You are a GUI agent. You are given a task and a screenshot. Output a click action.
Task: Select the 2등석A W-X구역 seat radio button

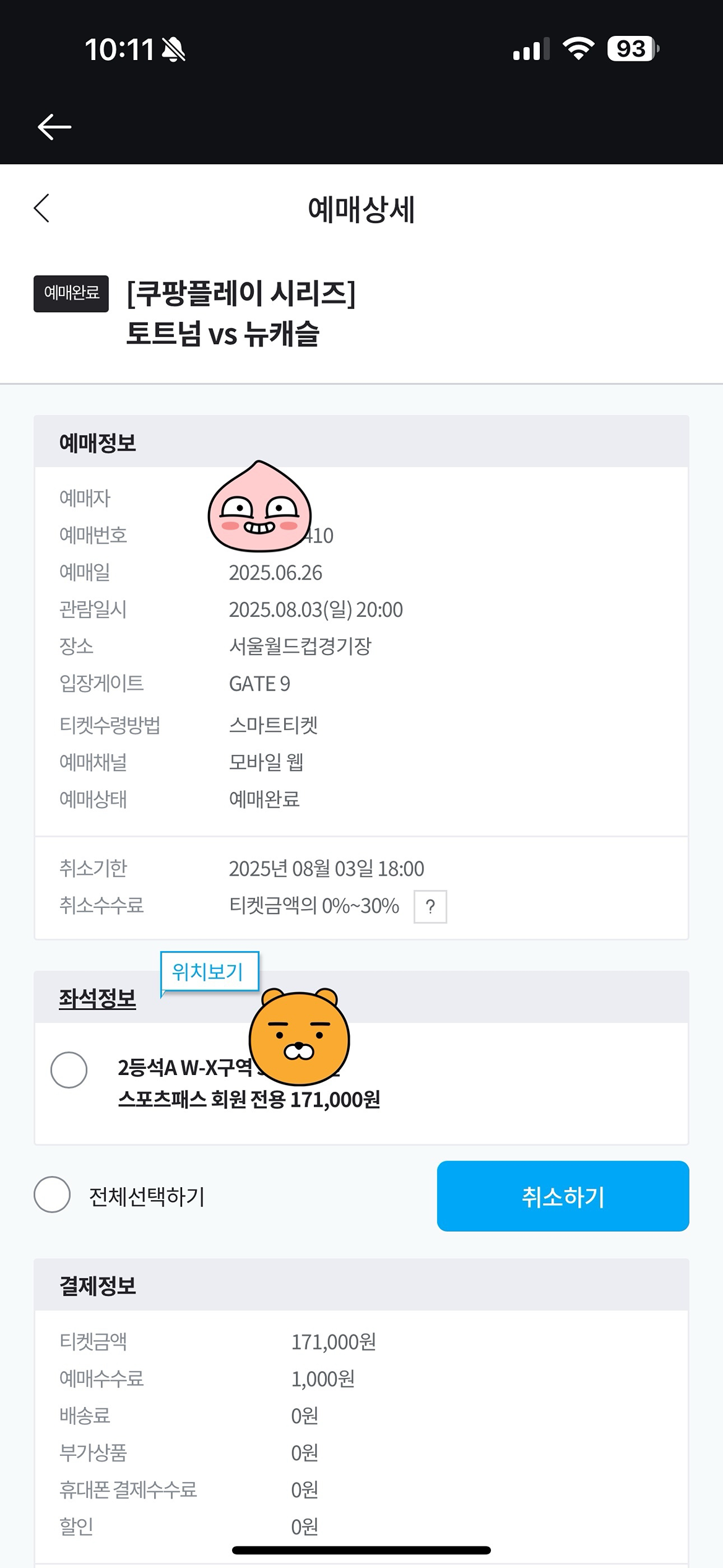pyautogui.click(x=69, y=1069)
